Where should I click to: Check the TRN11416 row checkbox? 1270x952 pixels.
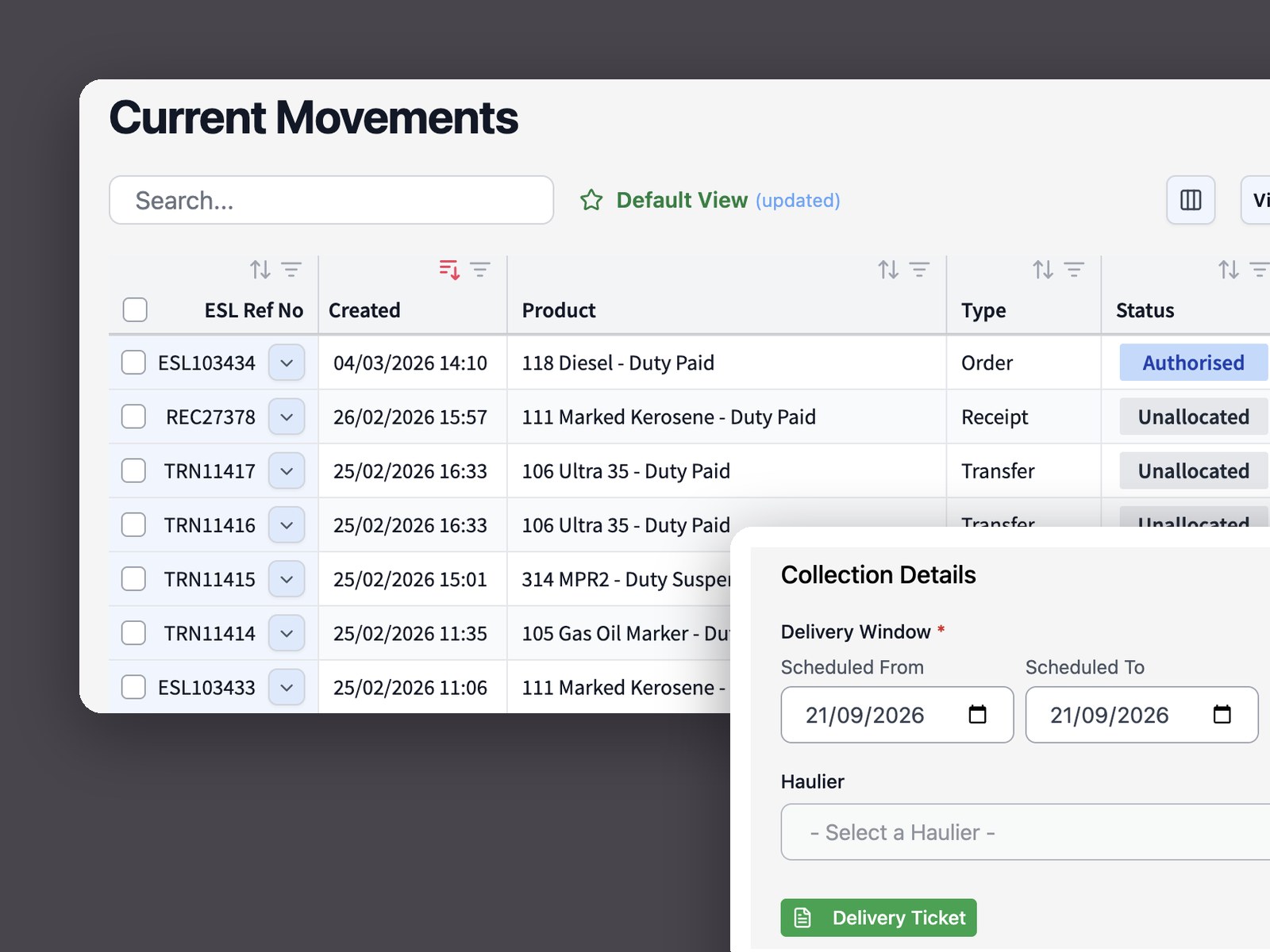pos(133,524)
